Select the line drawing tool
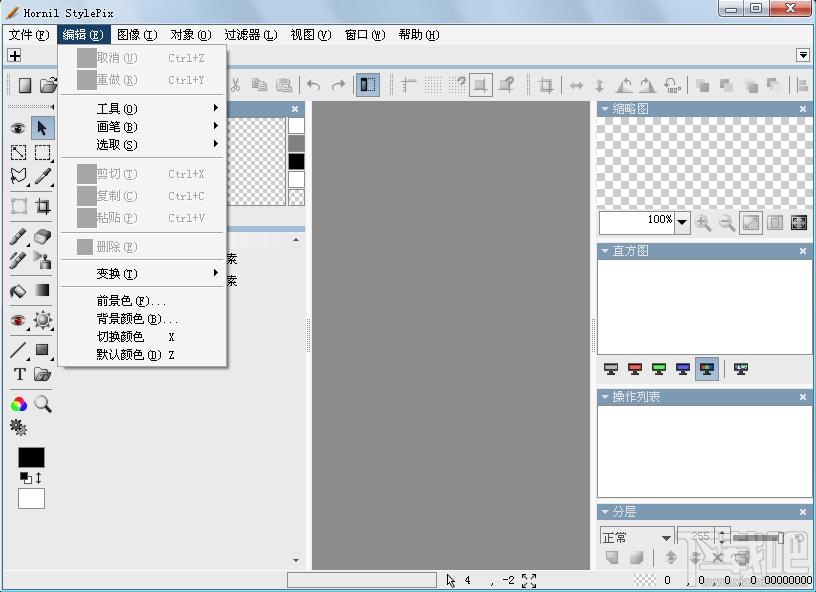Screen dimensions: 816x592 tap(19, 350)
